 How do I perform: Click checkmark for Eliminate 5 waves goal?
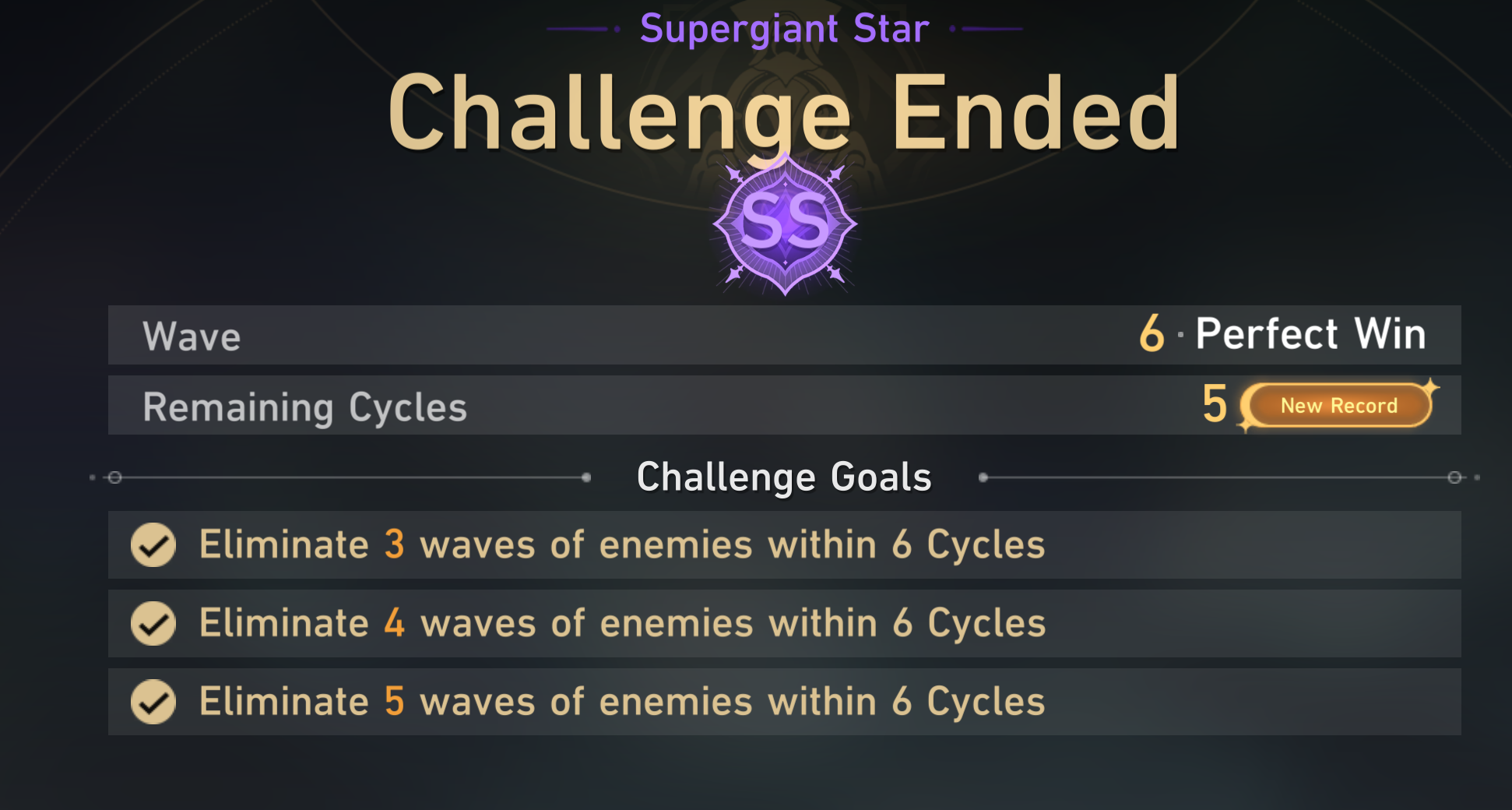click(153, 702)
